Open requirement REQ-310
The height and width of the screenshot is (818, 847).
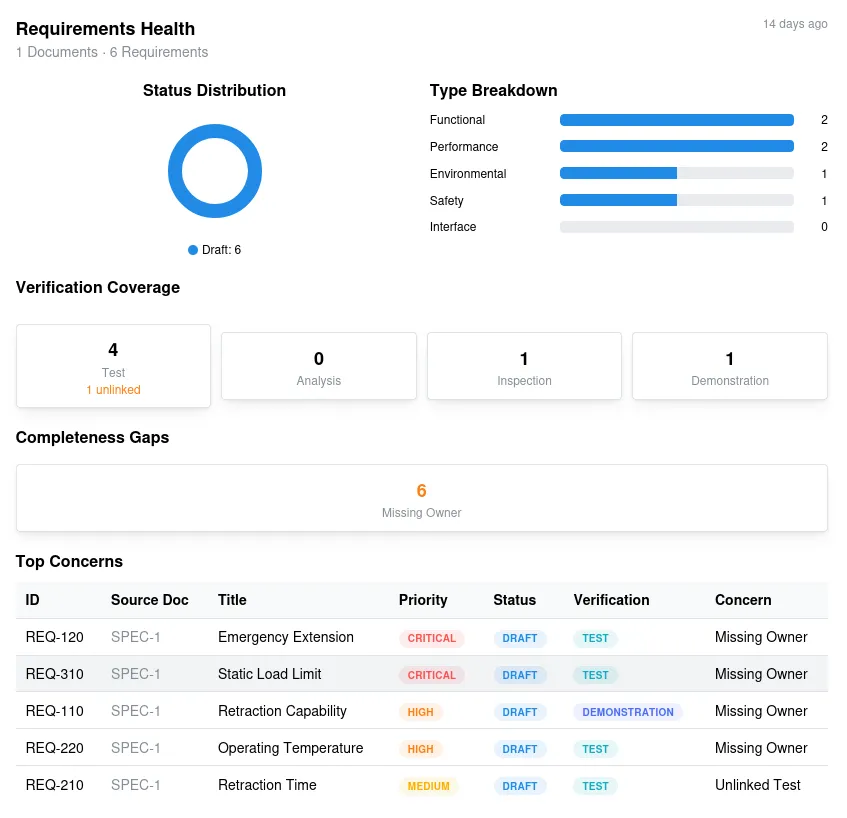click(55, 674)
